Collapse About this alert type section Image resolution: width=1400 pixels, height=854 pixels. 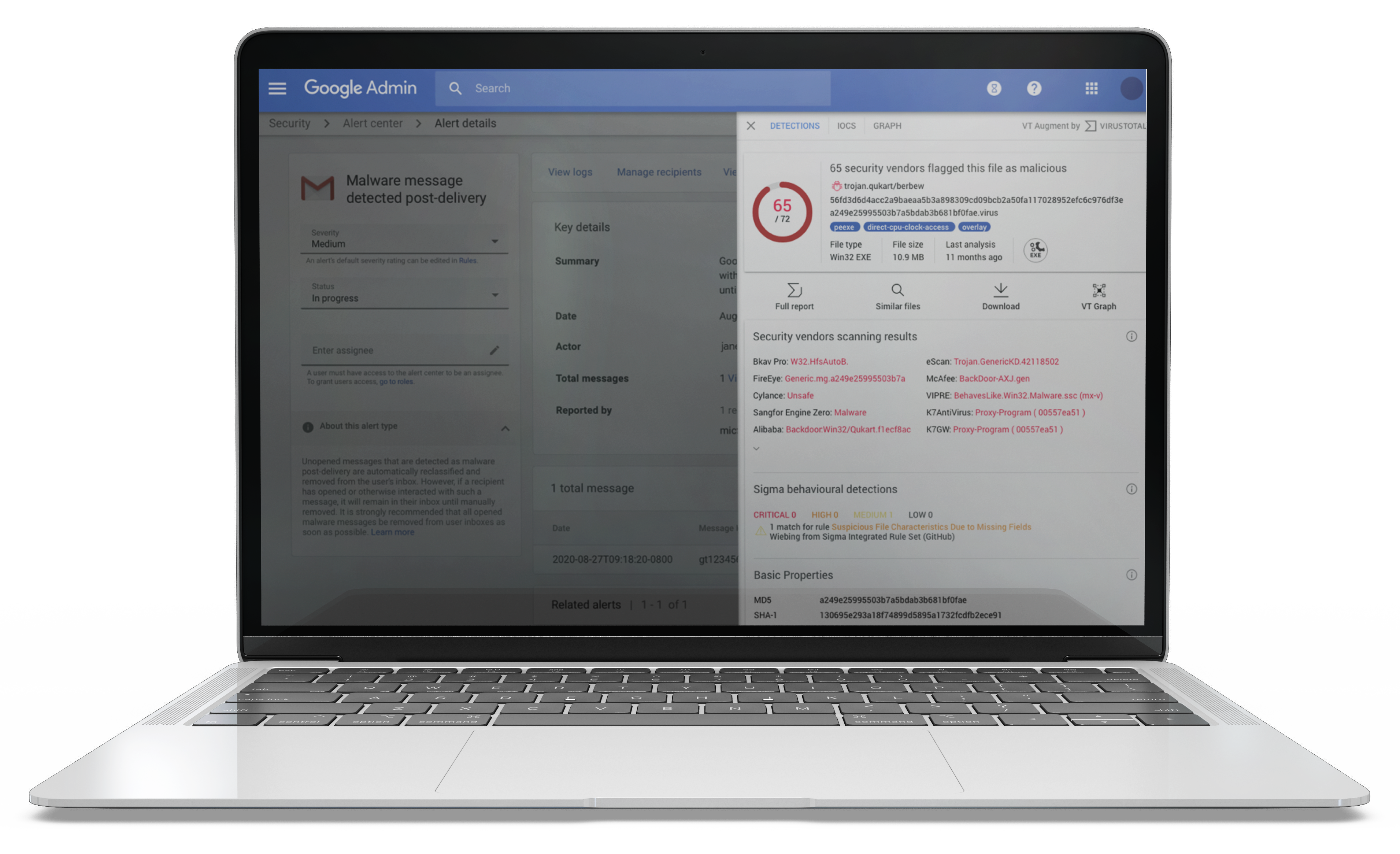(x=505, y=428)
